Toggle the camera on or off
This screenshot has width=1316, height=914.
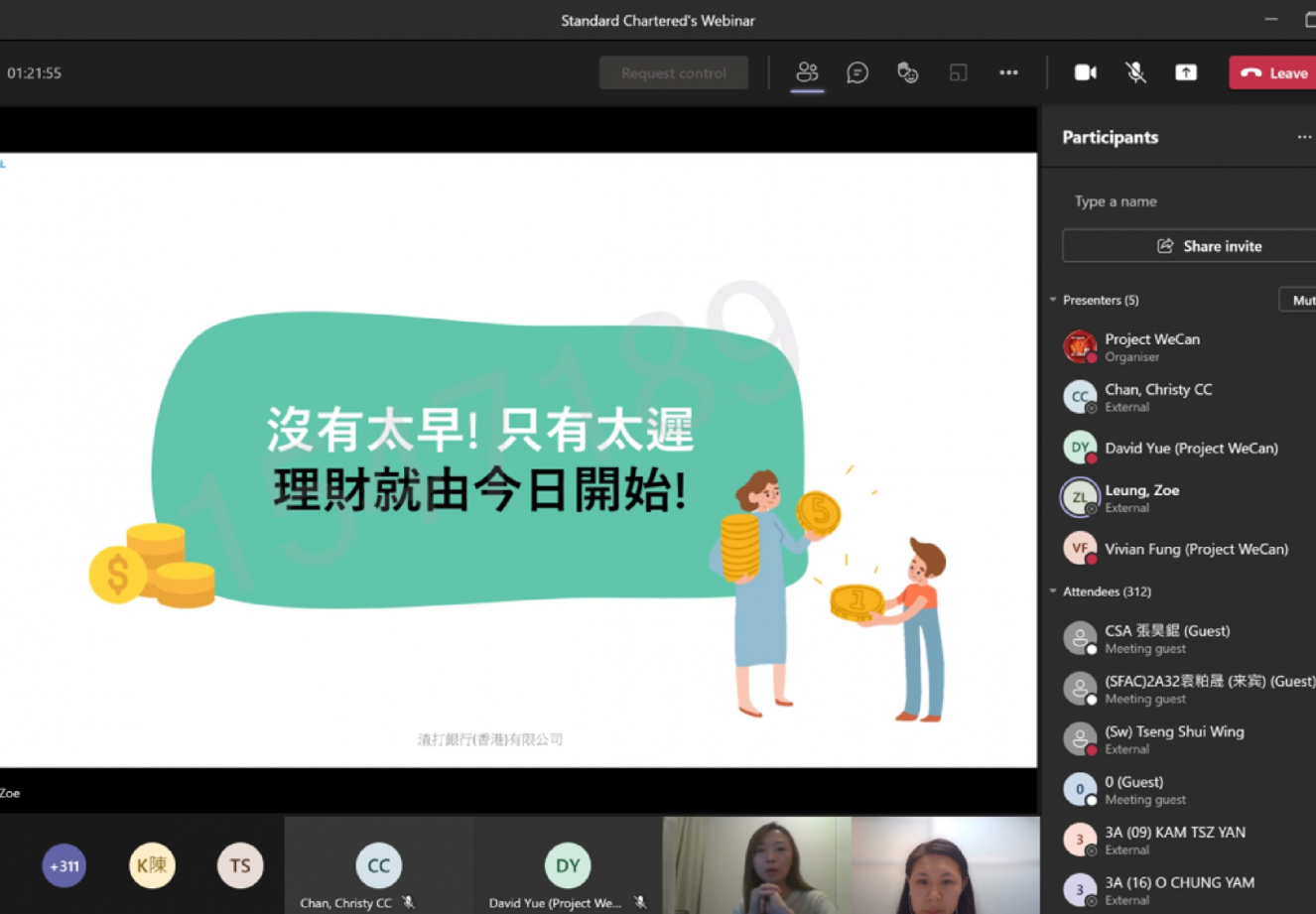pyautogui.click(x=1085, y=72)
